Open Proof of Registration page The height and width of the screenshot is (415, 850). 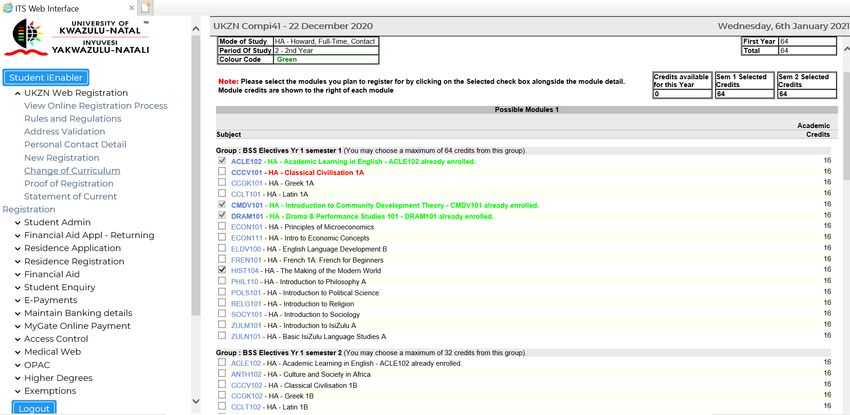(69, 184)
